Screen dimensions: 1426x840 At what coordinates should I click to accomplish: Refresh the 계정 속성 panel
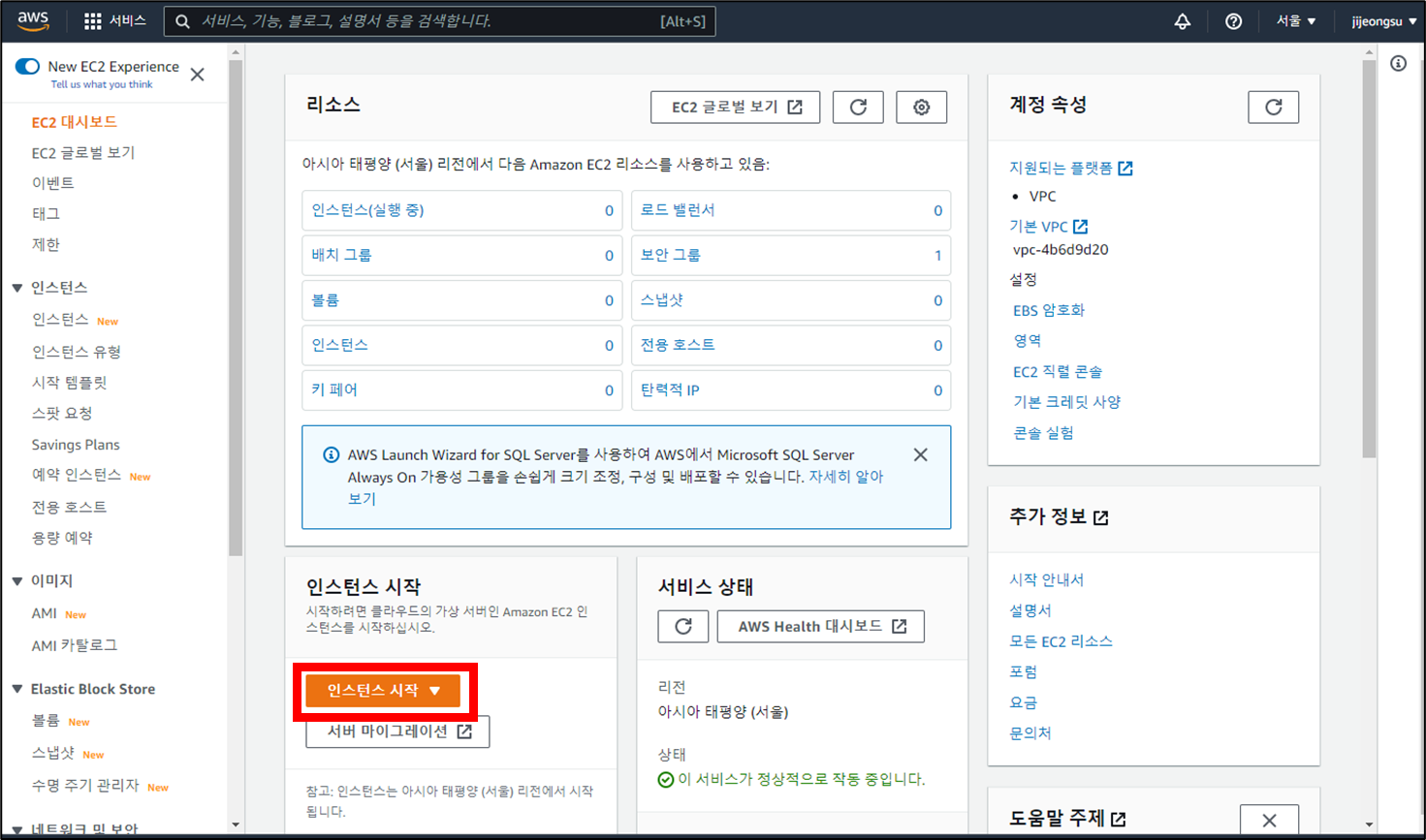click(x=1273, y=108)
